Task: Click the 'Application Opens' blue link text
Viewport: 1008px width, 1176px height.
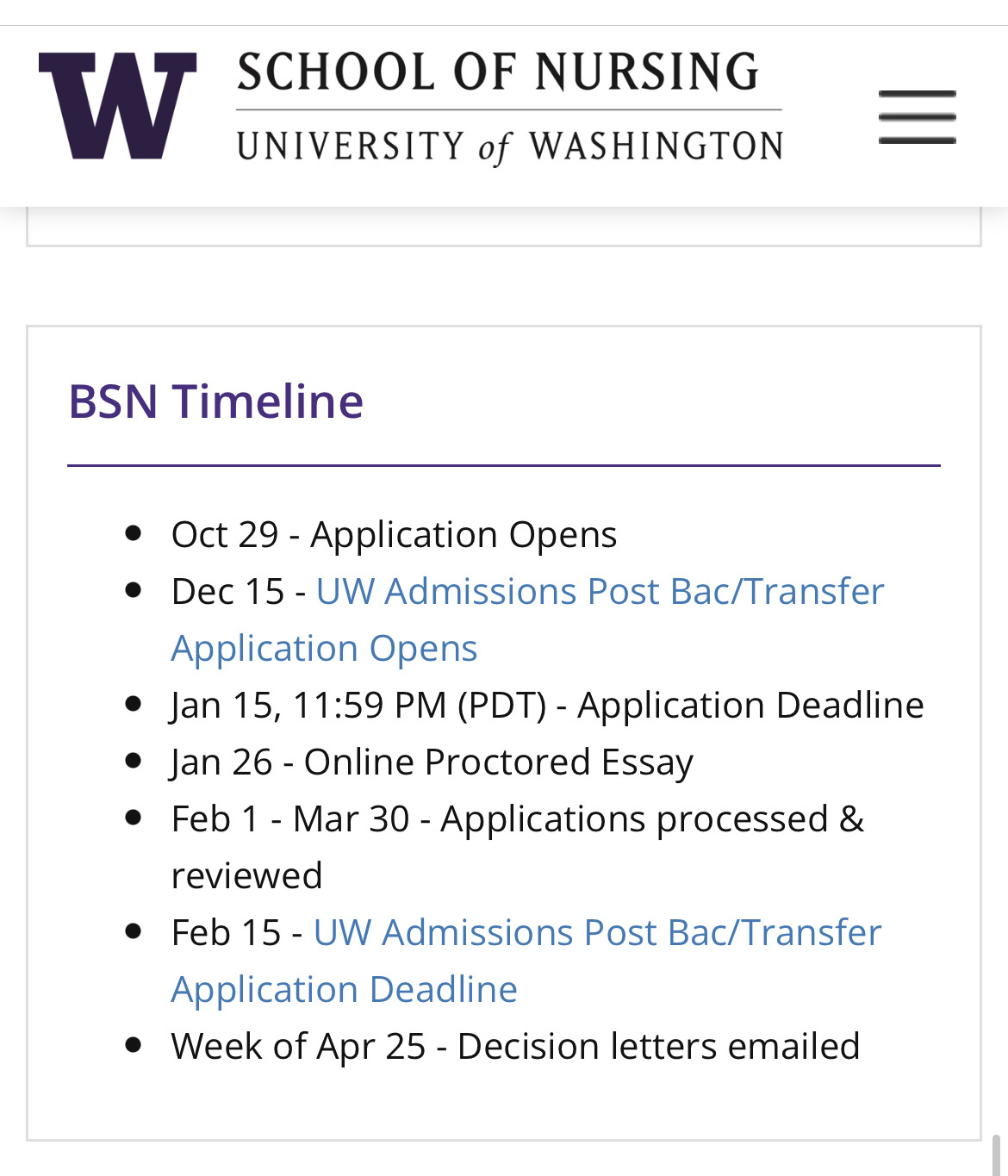Action: [x=324, y=649]
